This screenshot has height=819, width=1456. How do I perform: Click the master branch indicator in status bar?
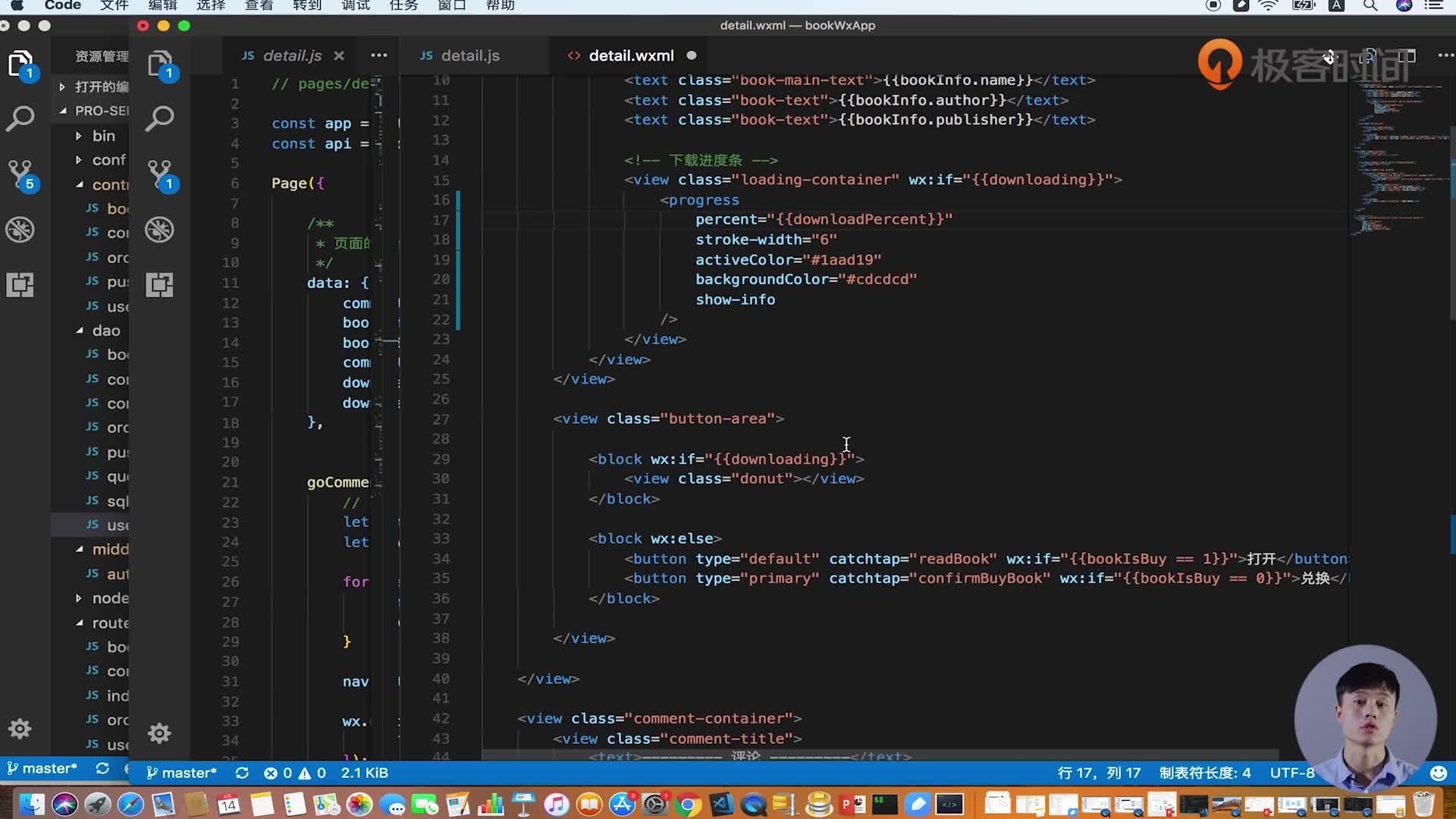(182, 773)
